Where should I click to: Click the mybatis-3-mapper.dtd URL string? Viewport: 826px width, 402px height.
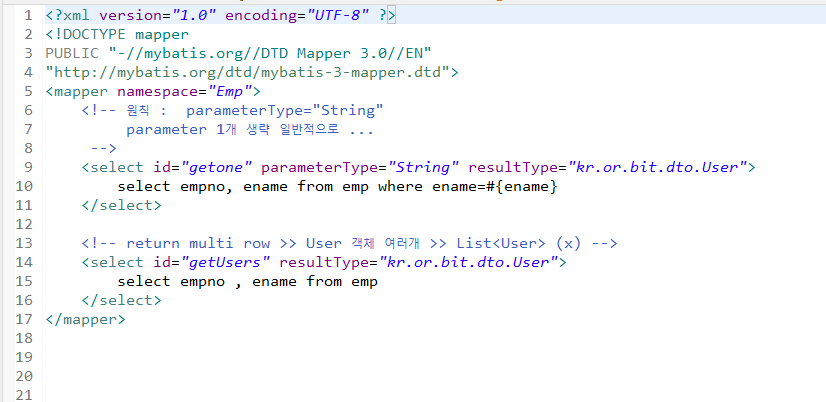coord(248,73)
